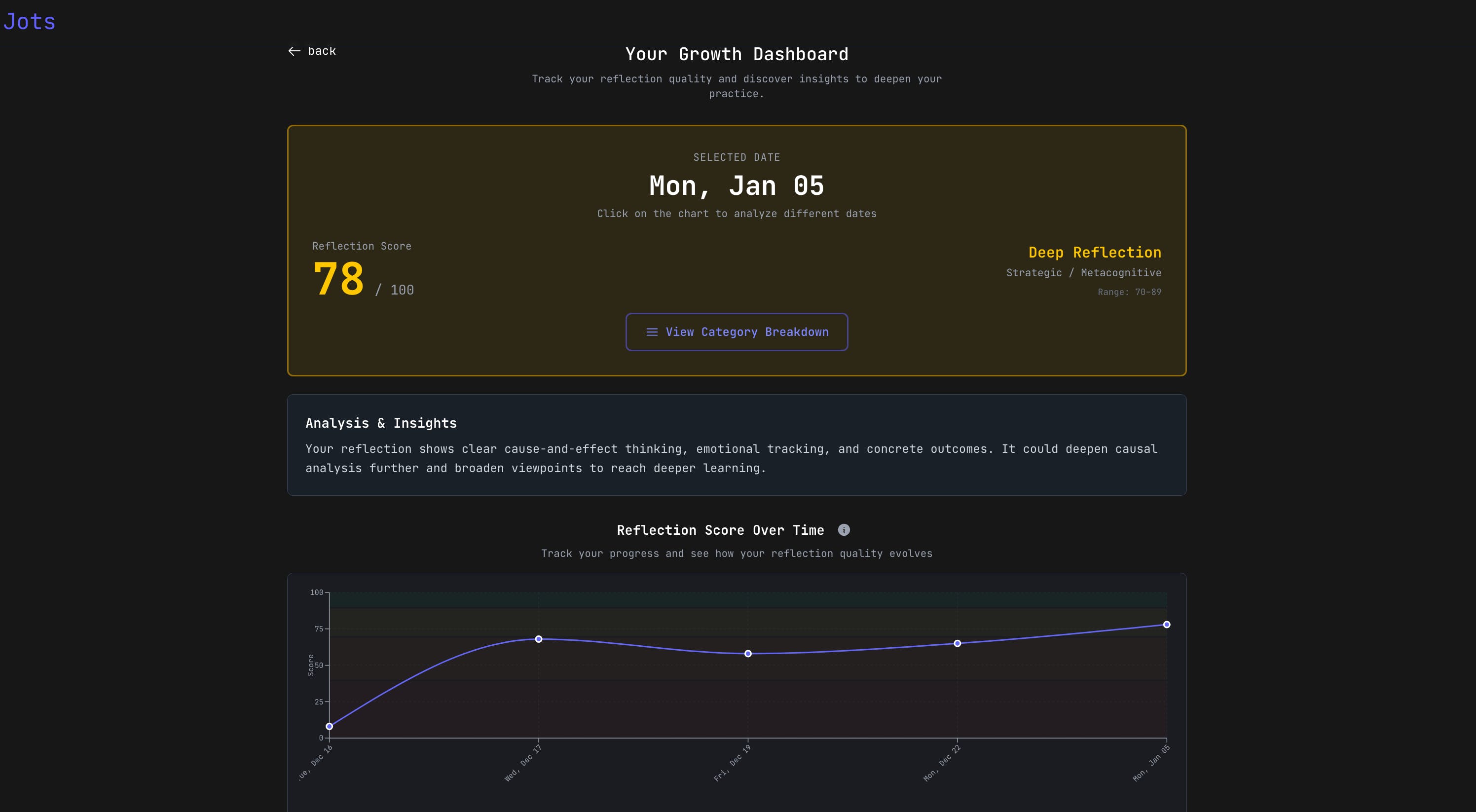Select the Fri, Dec 19 data point

tap(748, 653)
